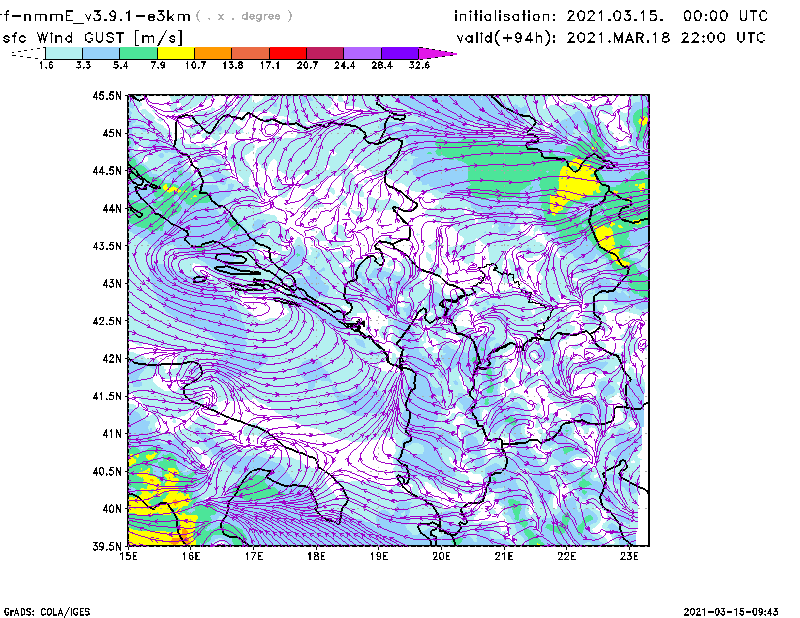The image size is (800, 618).
Task: Click the legend value 24.4
Action: (344, 65)
